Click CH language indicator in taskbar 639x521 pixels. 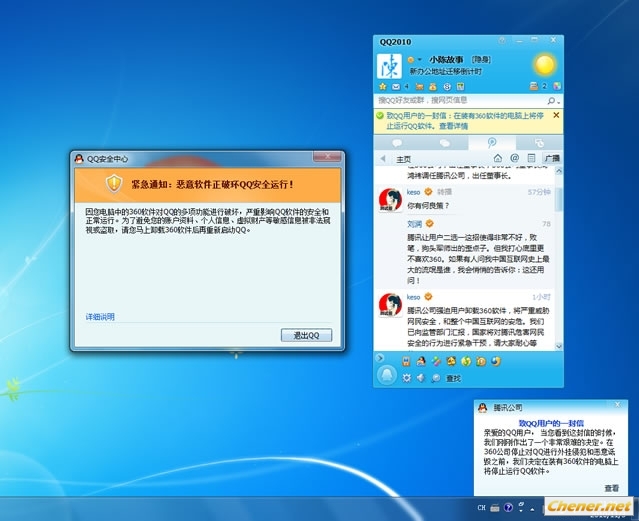coord(481,508)
